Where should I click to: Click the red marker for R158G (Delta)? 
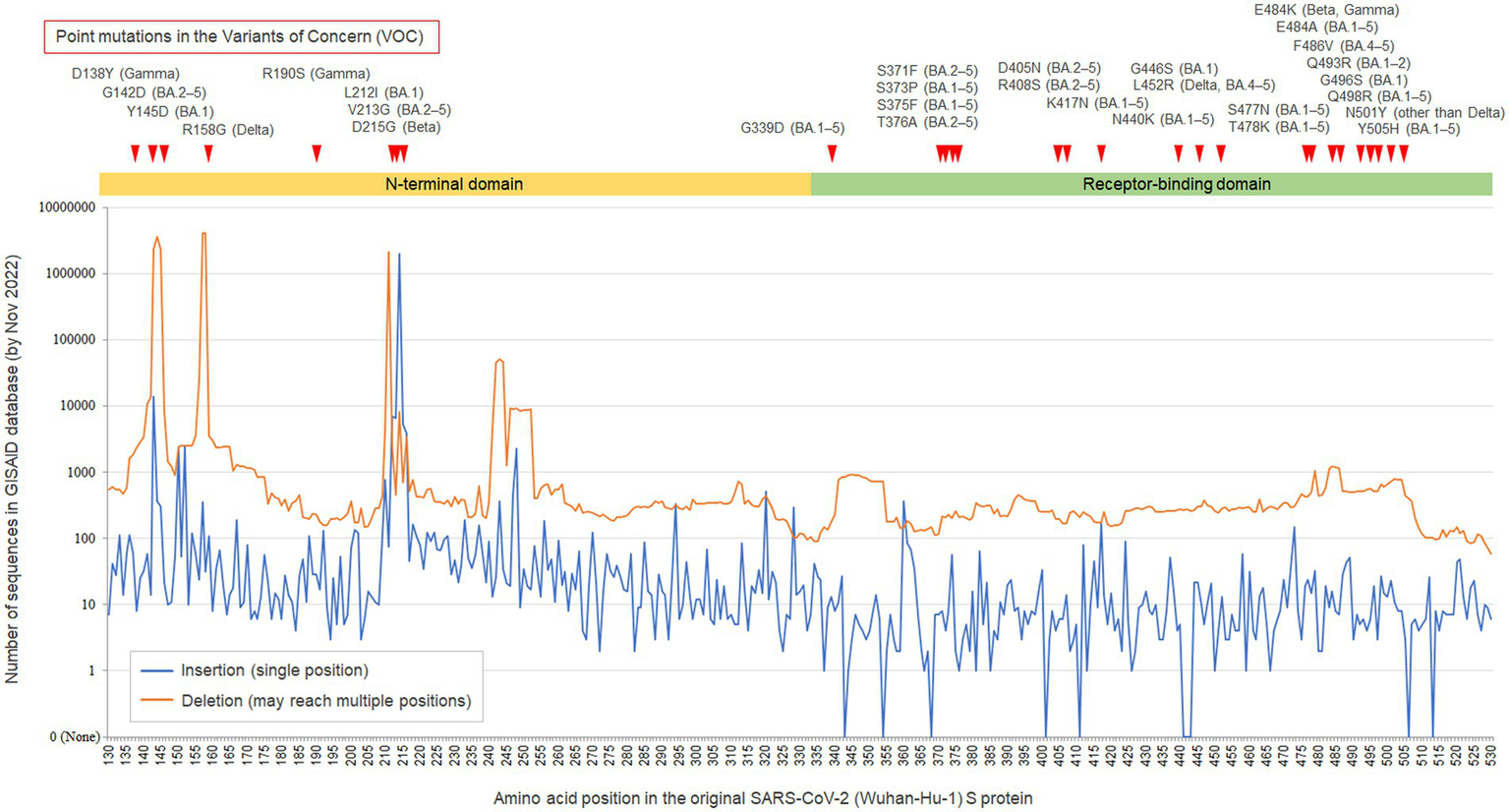(x=208, y=152)
